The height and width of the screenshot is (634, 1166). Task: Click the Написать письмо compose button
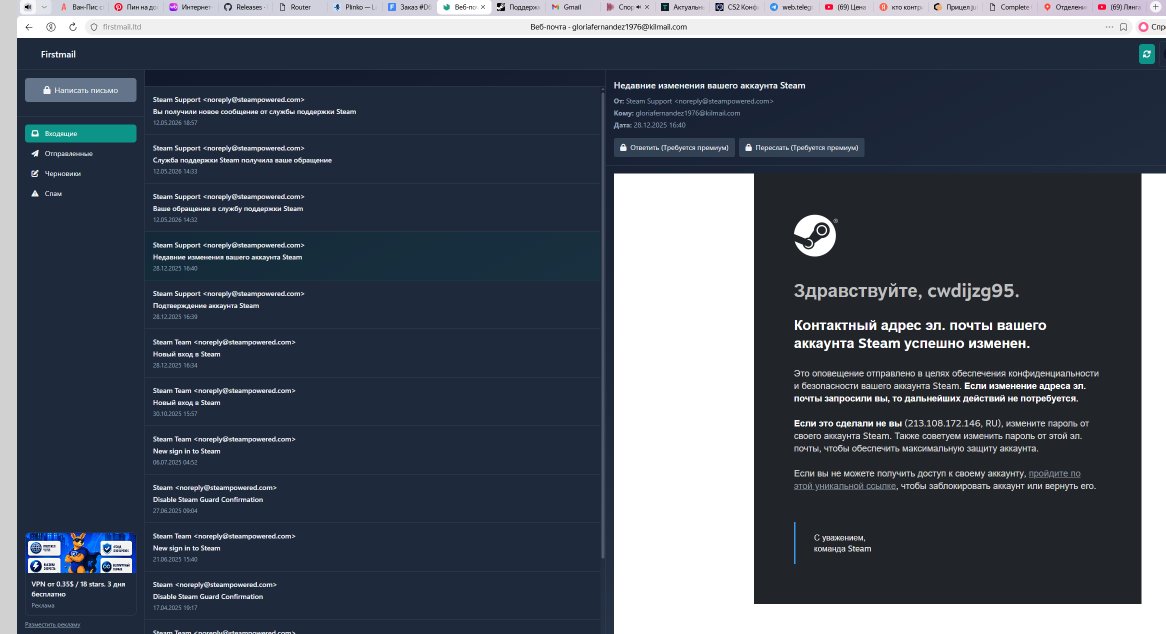click(x=80, y=90)
